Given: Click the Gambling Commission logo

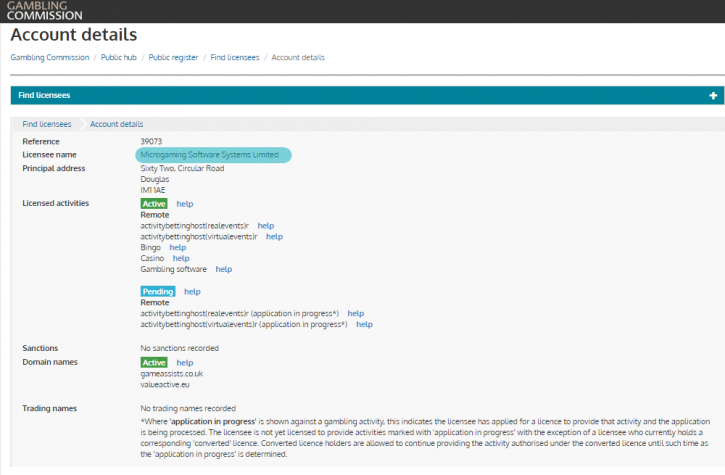Looking at the screenshot, I should click(x=44, y=11).
